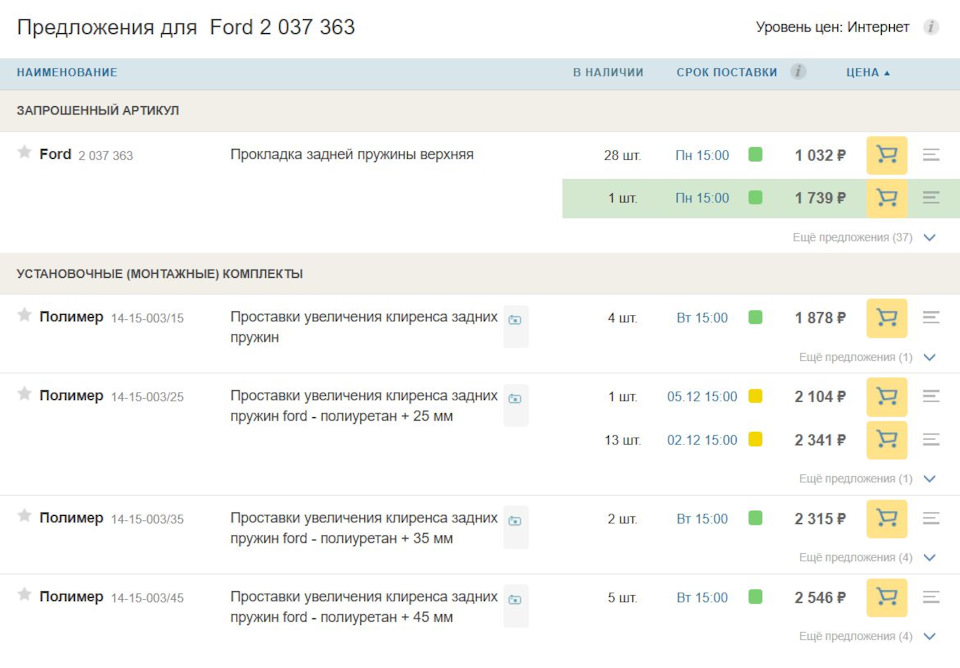Click cart icon for the 2 104 ₽ offer
This screenshot has width=960, height=668.
pyautogui.click(x=886, y=397)
